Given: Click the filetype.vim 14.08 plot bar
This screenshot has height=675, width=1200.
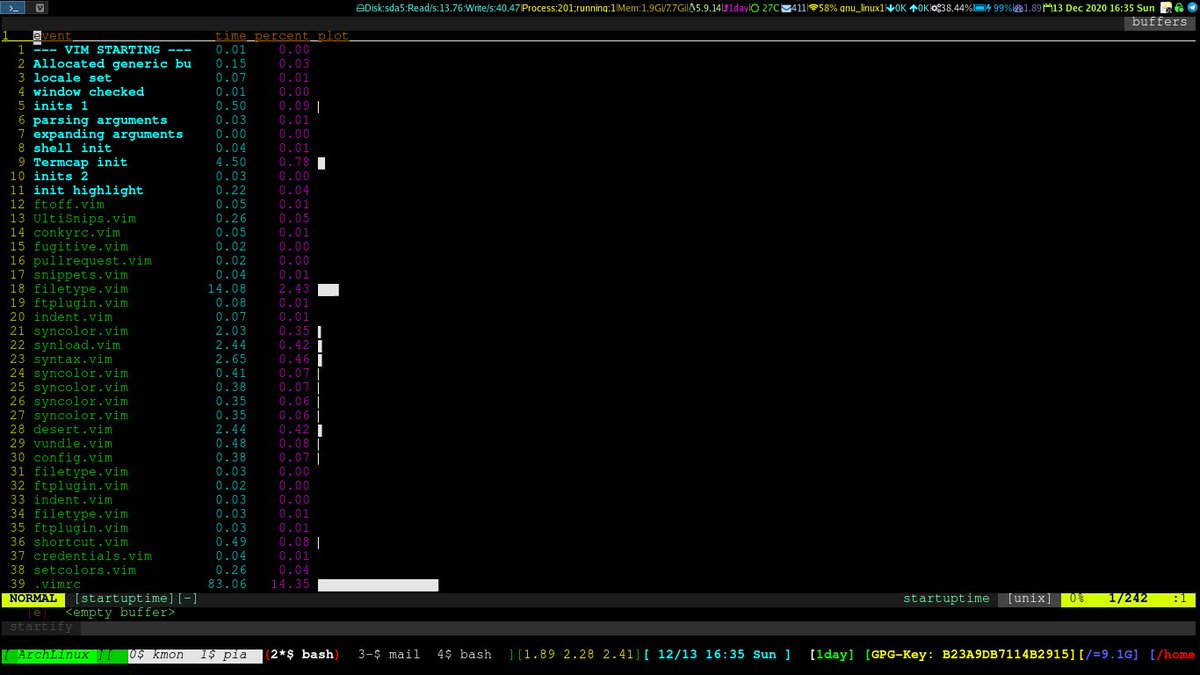Looking at the screenshot, I should 329,290.
